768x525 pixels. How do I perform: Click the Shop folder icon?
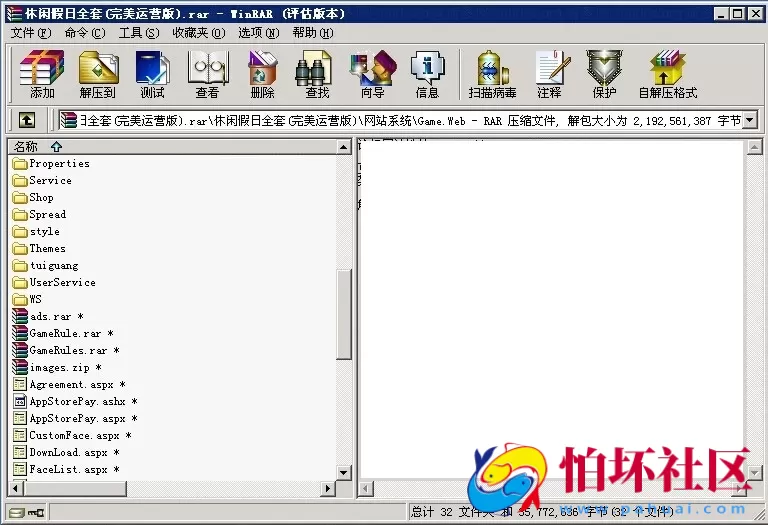point(20,197)
